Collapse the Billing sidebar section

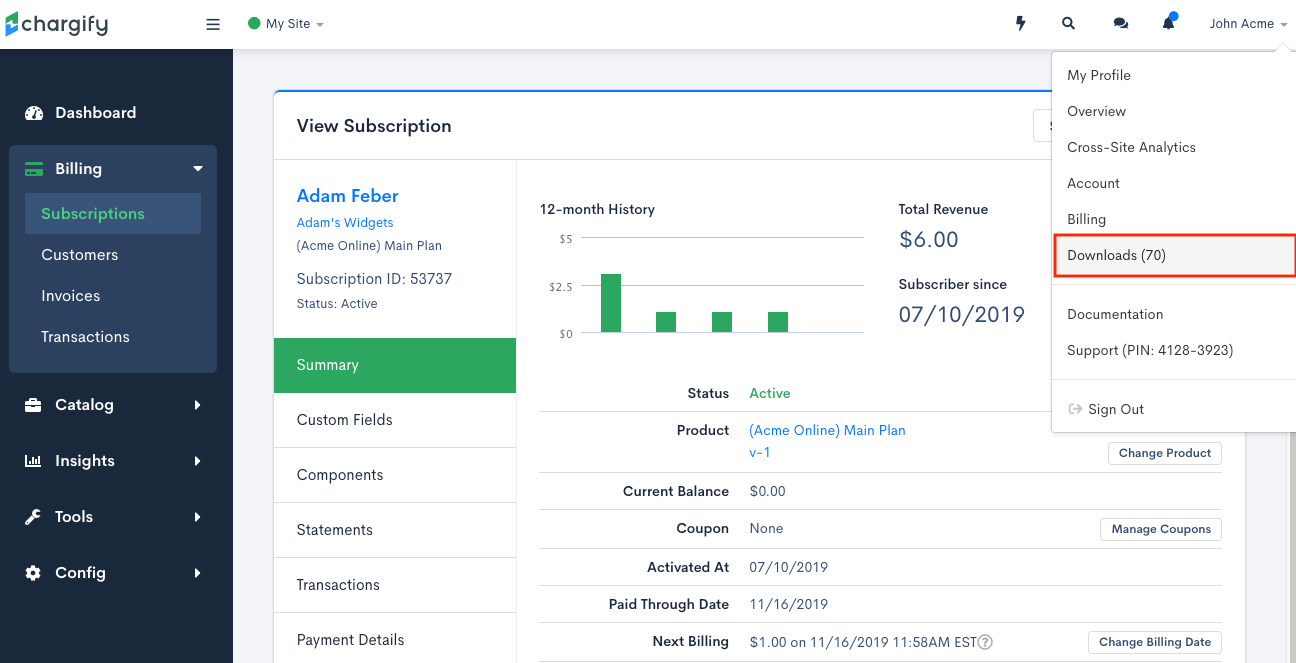click(x=113, y=169)
